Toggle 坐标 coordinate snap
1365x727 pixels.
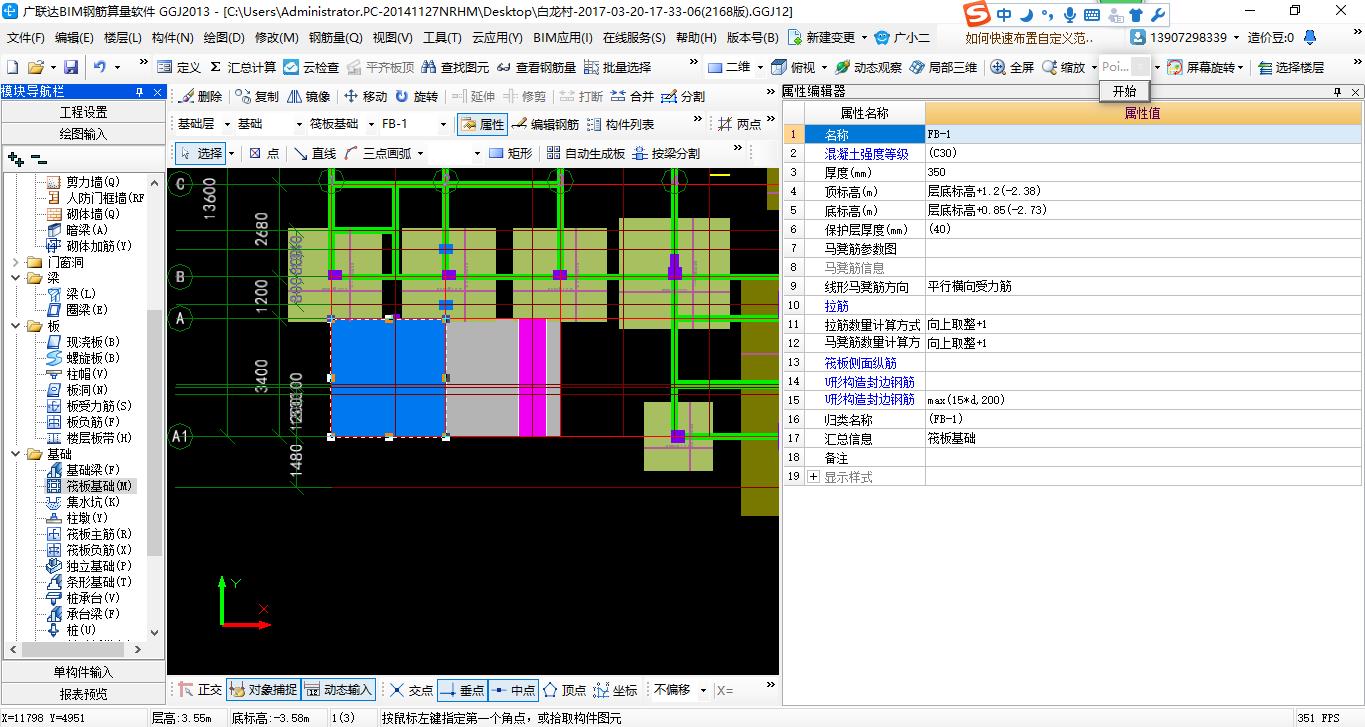pos(615,690)
